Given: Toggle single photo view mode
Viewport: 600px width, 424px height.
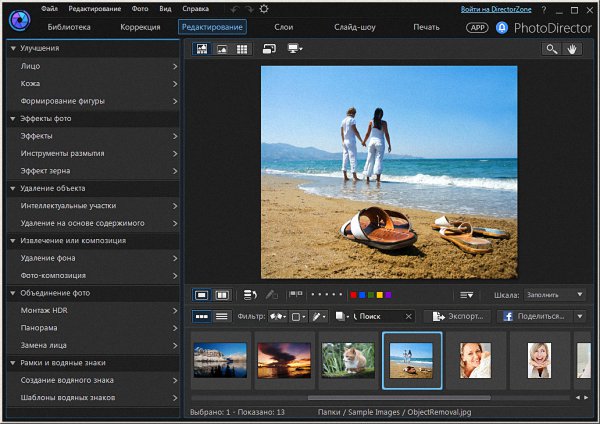Looking at the screenshot, I should tap(201, 295).
